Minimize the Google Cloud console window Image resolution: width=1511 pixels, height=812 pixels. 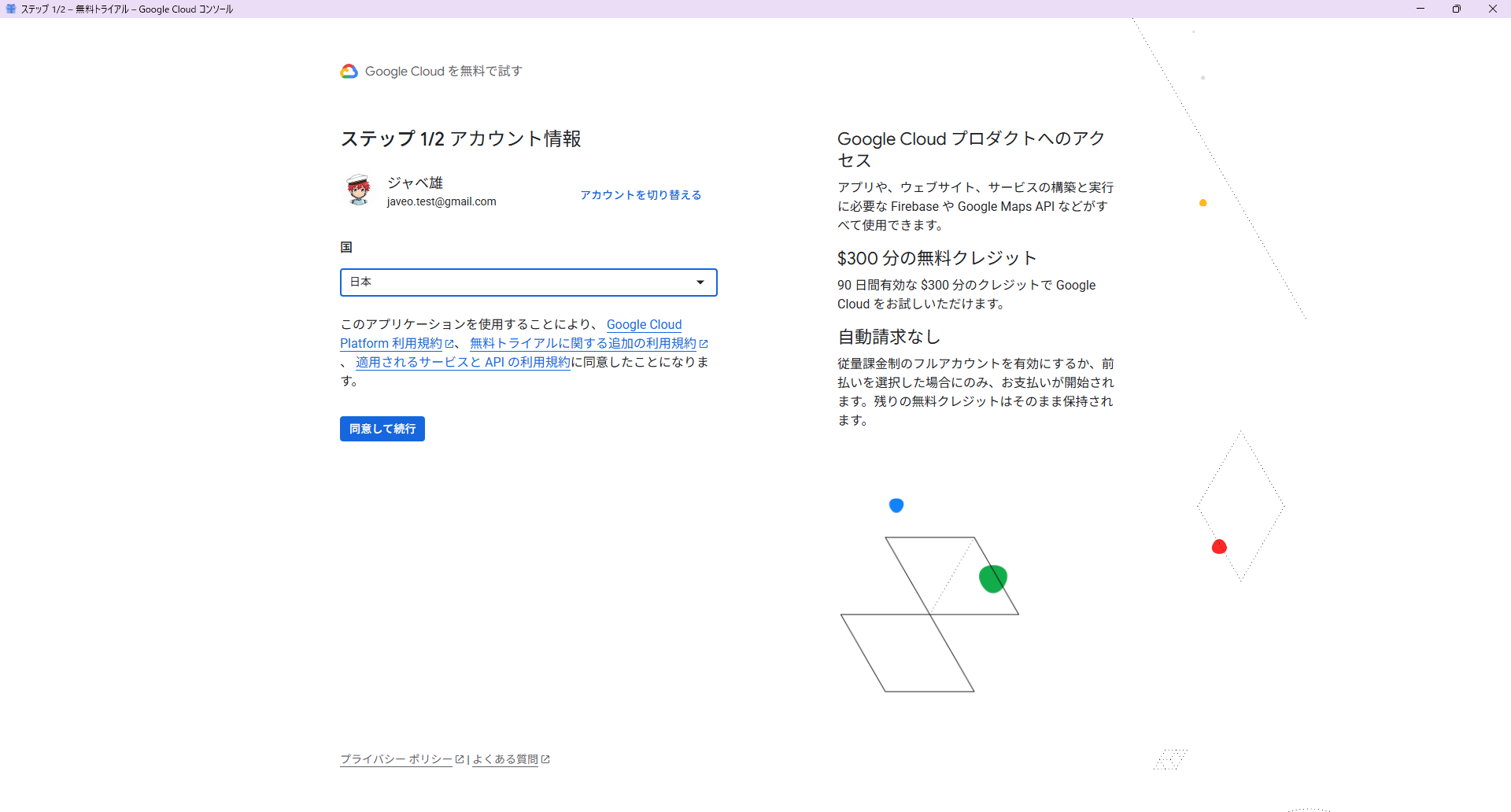(1420, 9)
